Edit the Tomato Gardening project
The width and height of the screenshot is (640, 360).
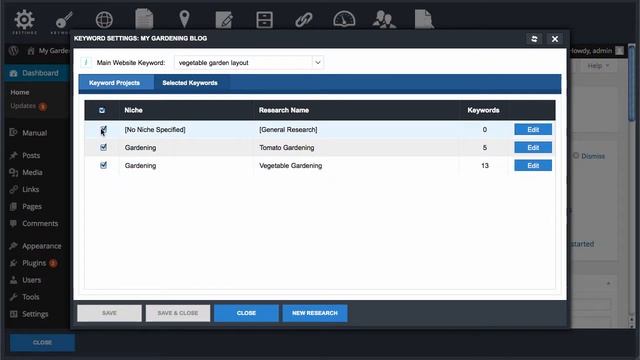tap(533, 147)
